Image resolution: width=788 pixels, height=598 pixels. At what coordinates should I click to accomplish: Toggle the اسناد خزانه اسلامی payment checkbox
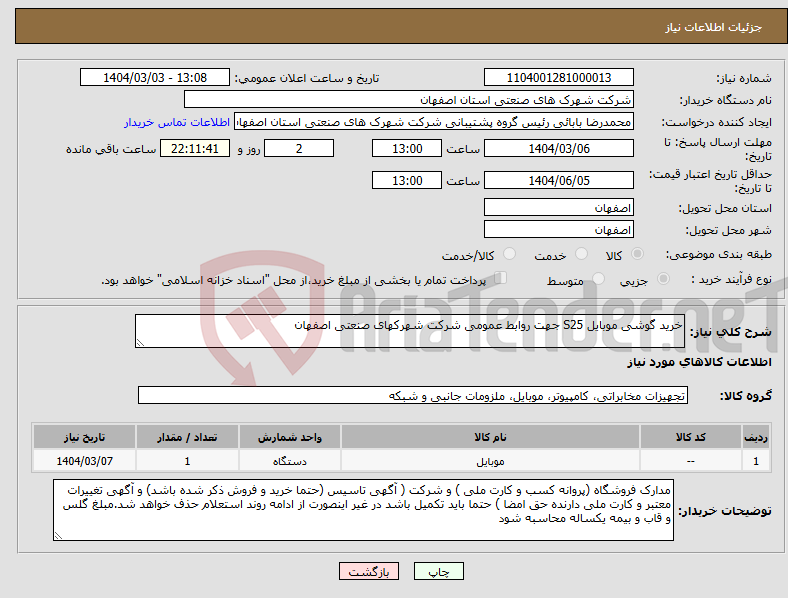pos(501,278)
